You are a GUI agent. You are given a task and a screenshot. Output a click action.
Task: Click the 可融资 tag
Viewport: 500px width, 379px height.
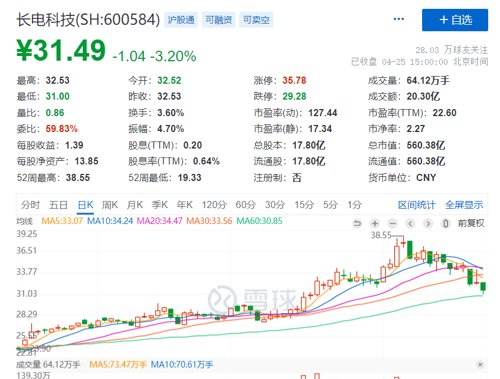pyautogui.click(x=218, y=20)
